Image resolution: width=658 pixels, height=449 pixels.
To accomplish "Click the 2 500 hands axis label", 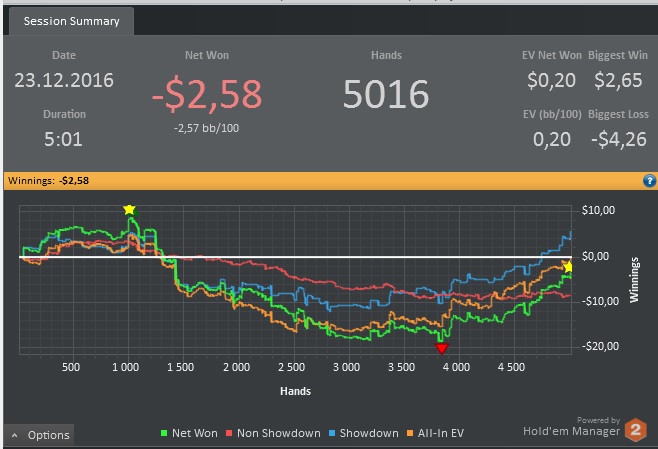I will click(x=291, y=367).
